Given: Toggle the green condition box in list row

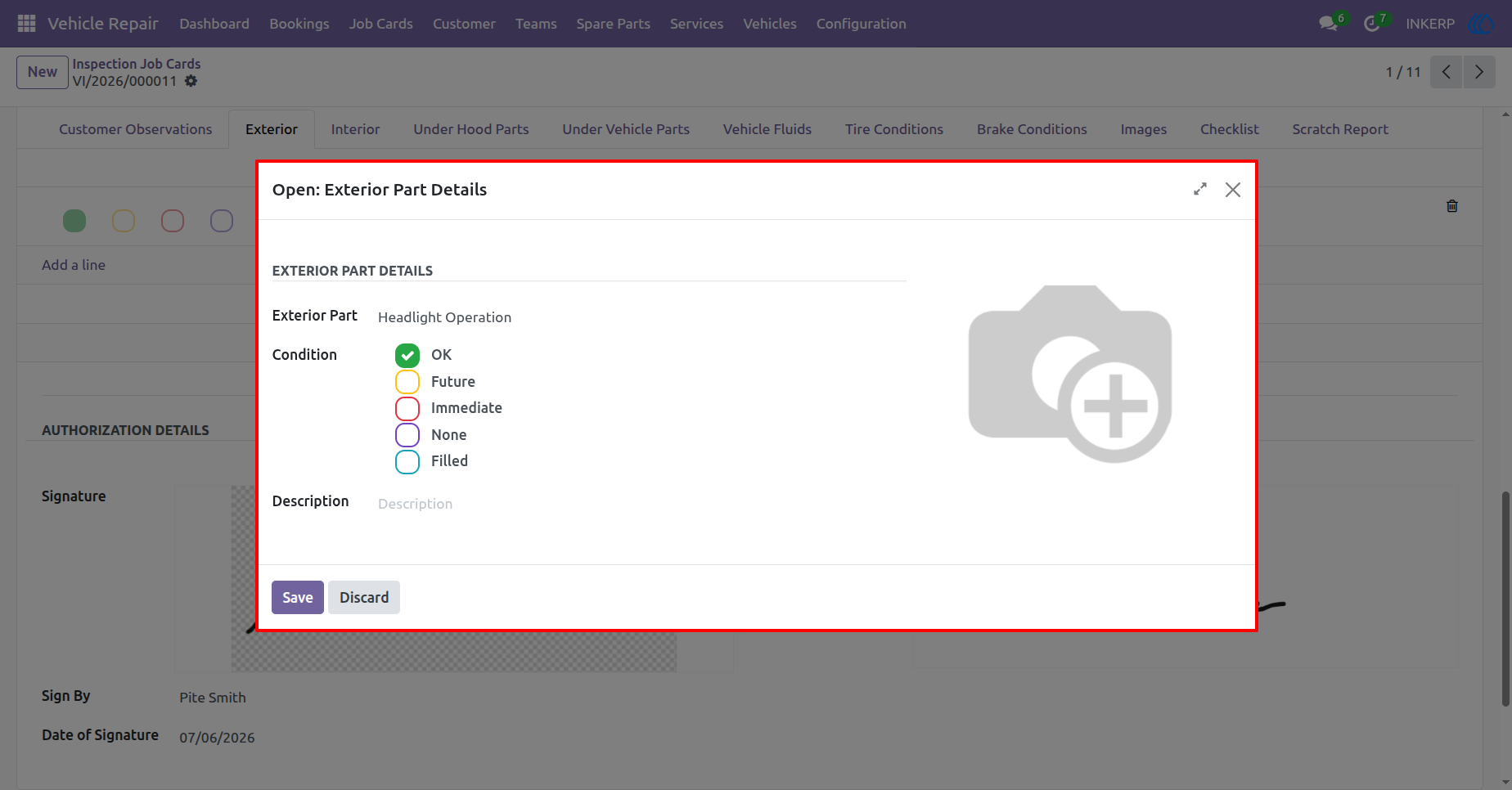Looking at the screenshot, I should (74, 221).
